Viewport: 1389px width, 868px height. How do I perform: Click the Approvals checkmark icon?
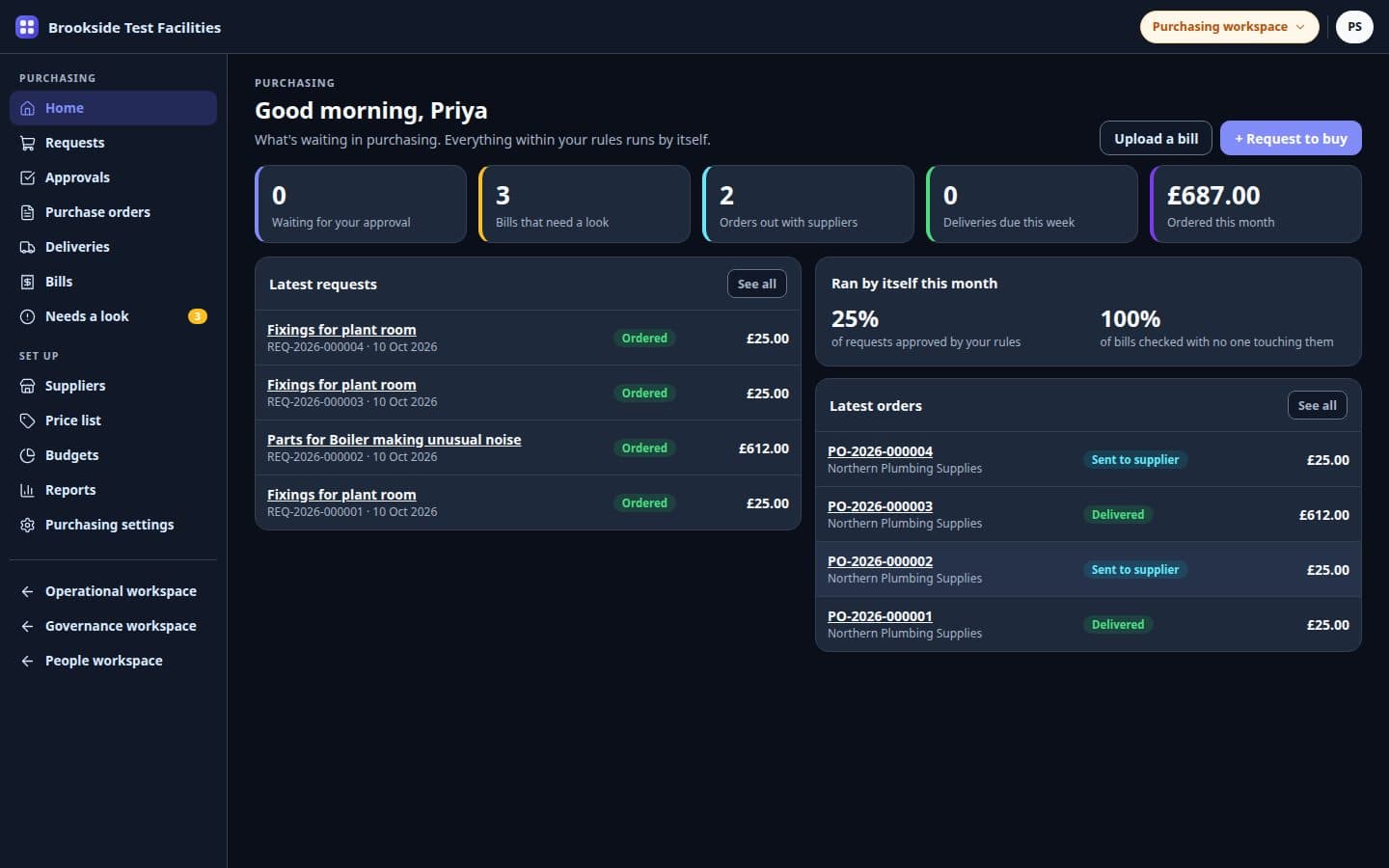click(x=28, y=177)
